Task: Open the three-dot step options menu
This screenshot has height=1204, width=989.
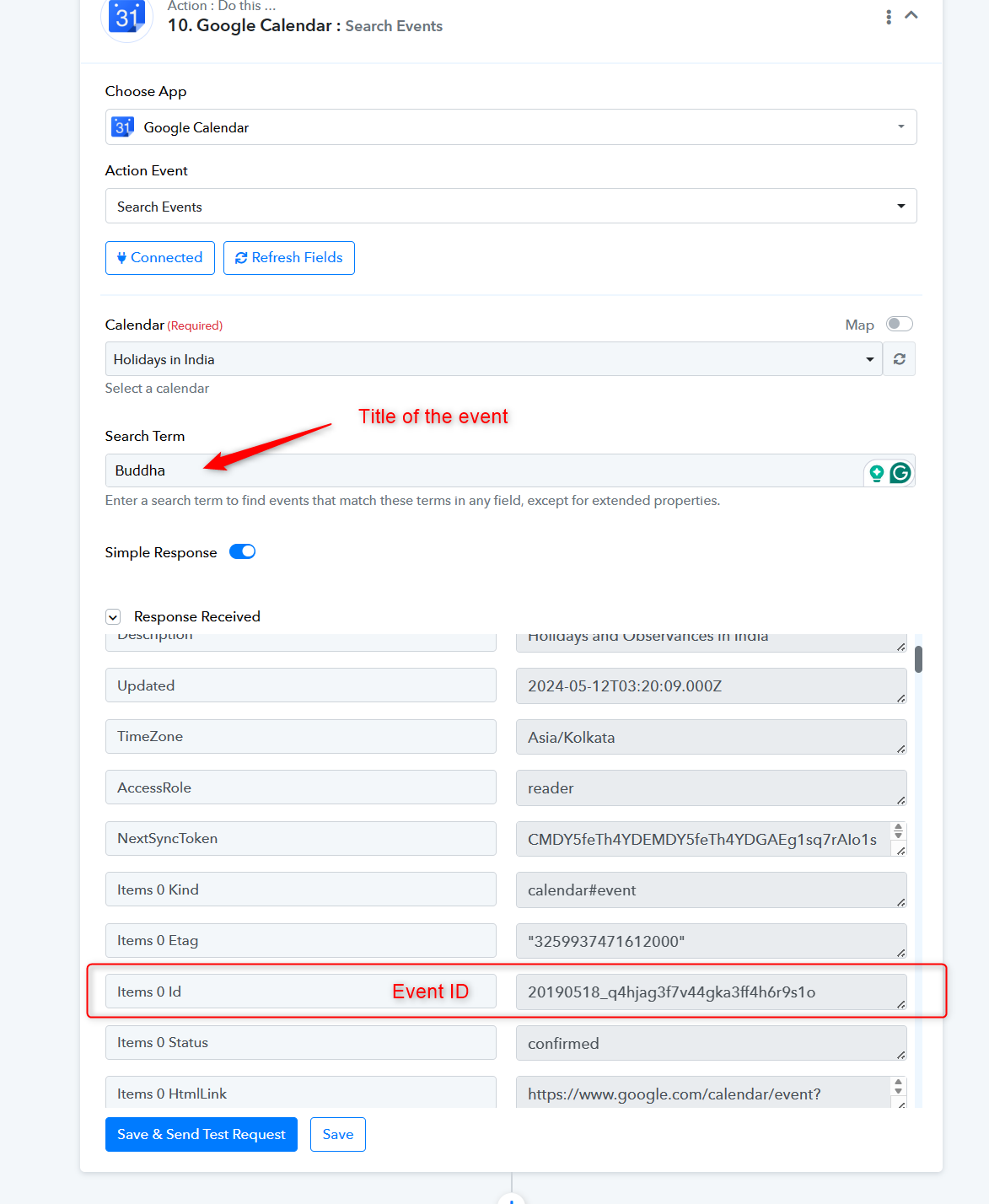Action: [889, 17]
